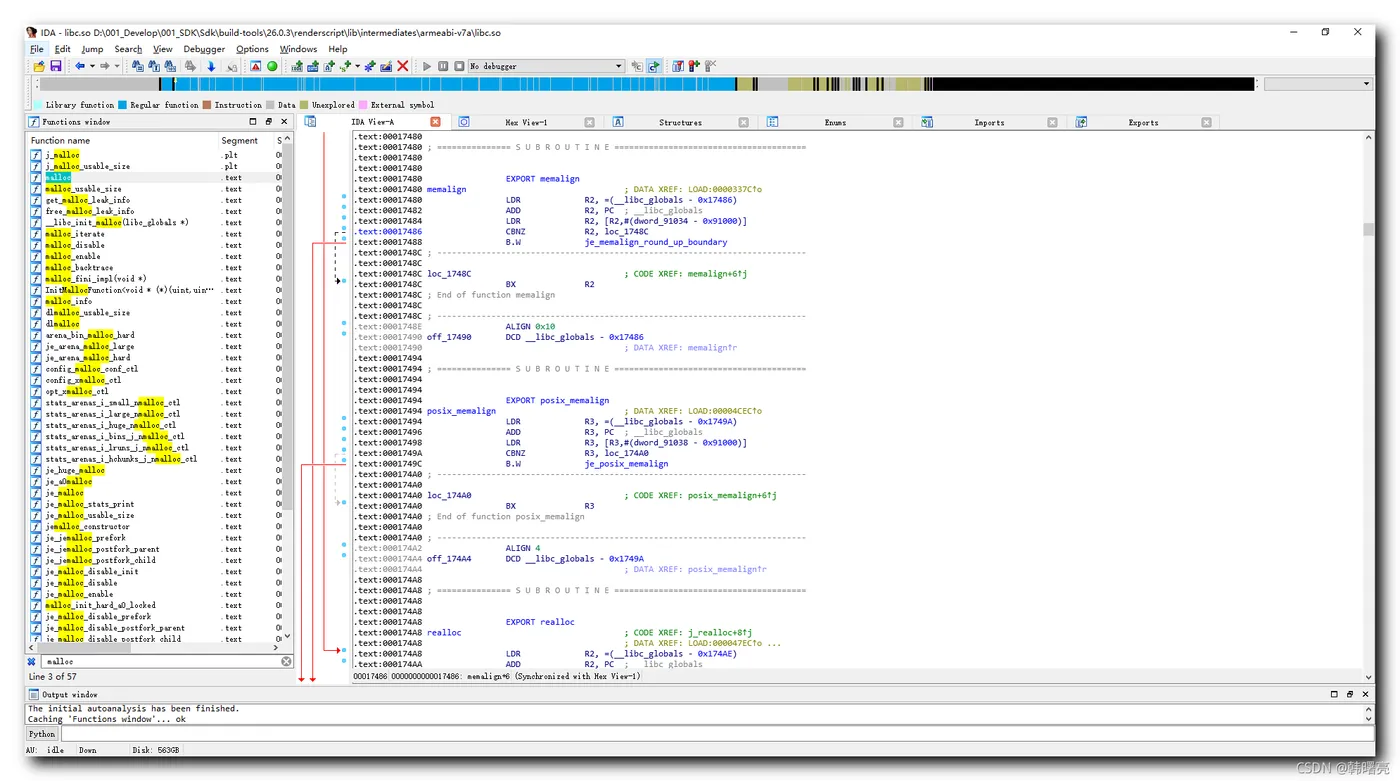Open the Jump forward history dropdown arrow
The height and width of the screenshot is (781, 1400).
click(116, 66)
